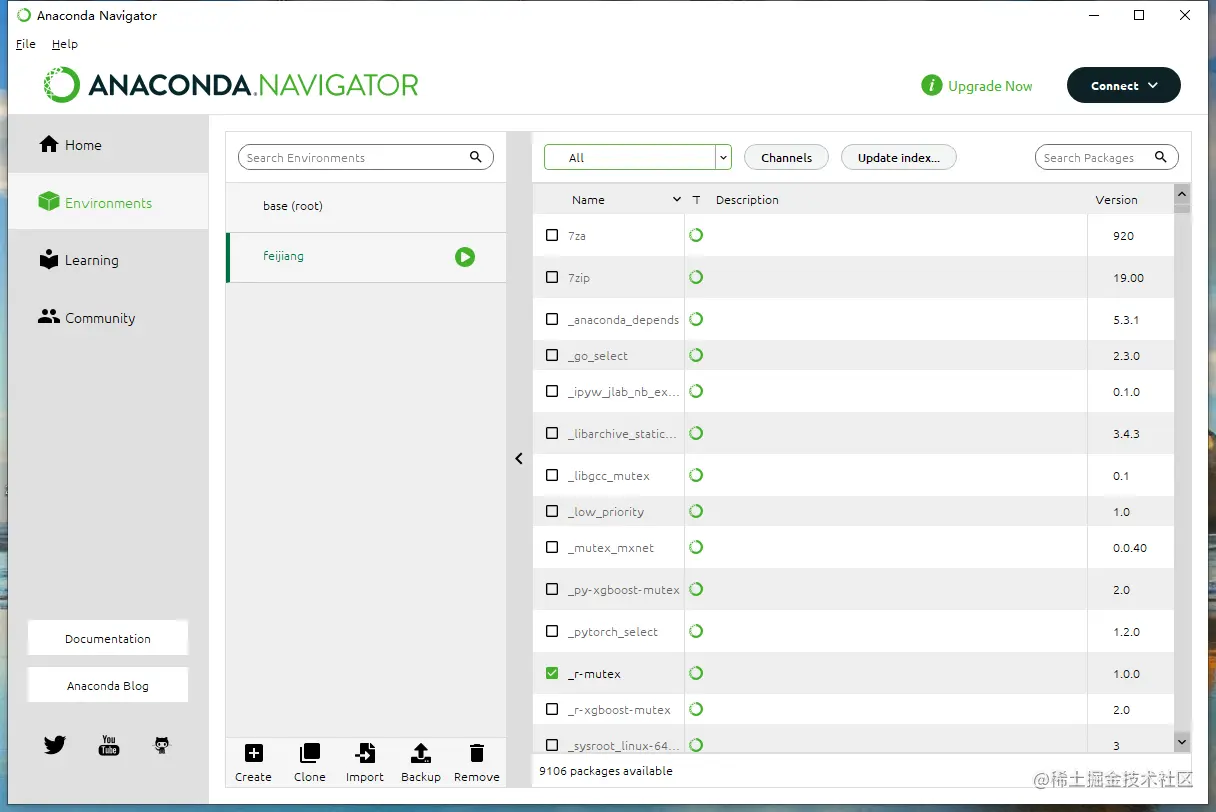Check the 7za package checkbox
The height and width of the screenshot is (812, 1216).
click(552, 235)
